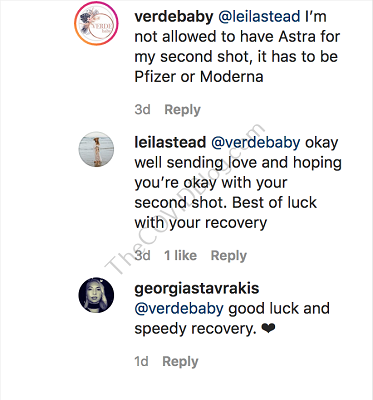Open georgiastavrakis's dark profile avatar
Image resolution: width=373 pixels, height=400 pixels.
(x=96, y=295)
